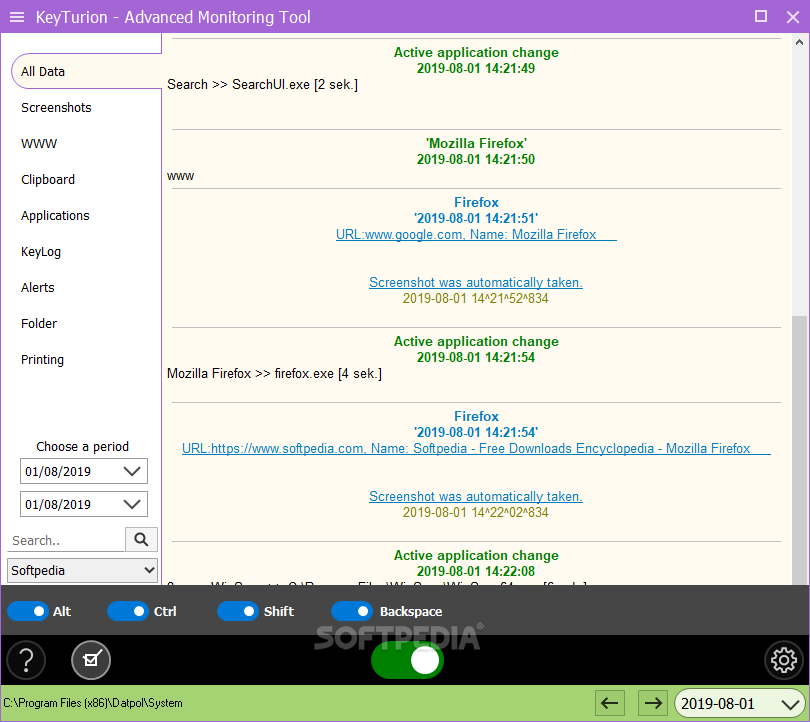Click the Firefox heading at 14:21:51
Screen dimensions: 810x722
coord(476,202)
